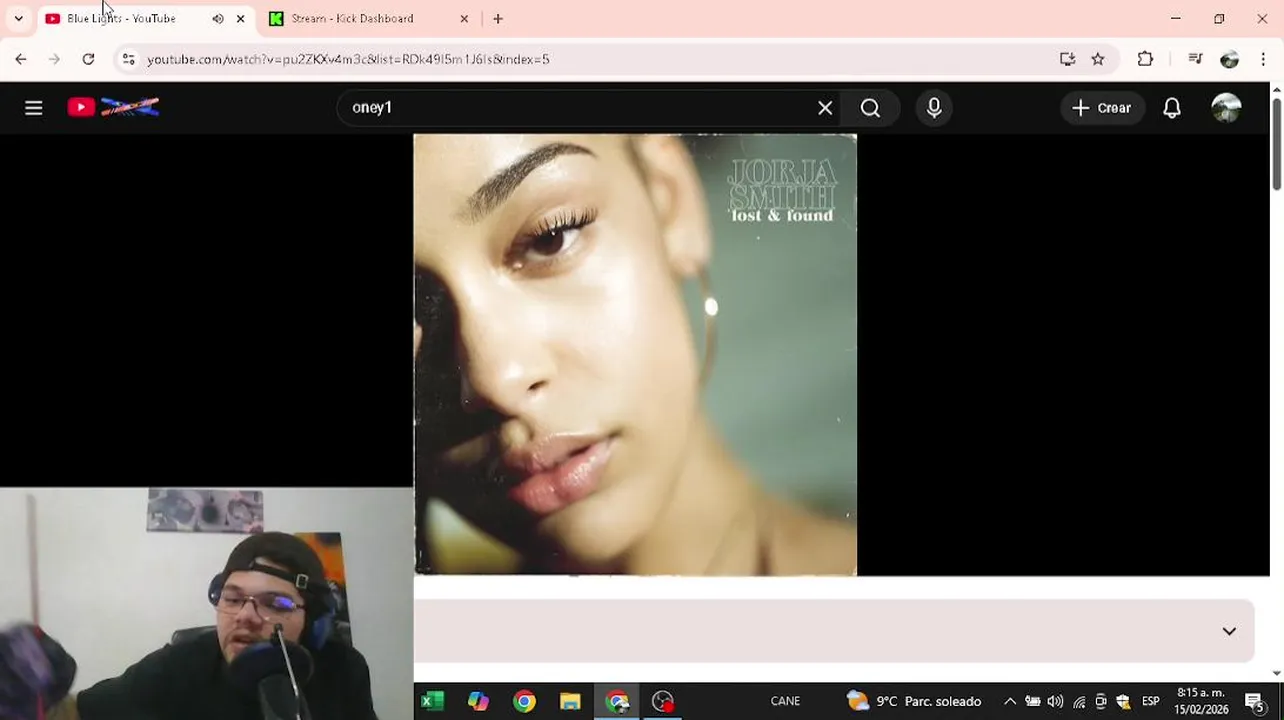Open Chrome extensions puzzle icon
1284x720 pixels.
(x=1145, y=59)
